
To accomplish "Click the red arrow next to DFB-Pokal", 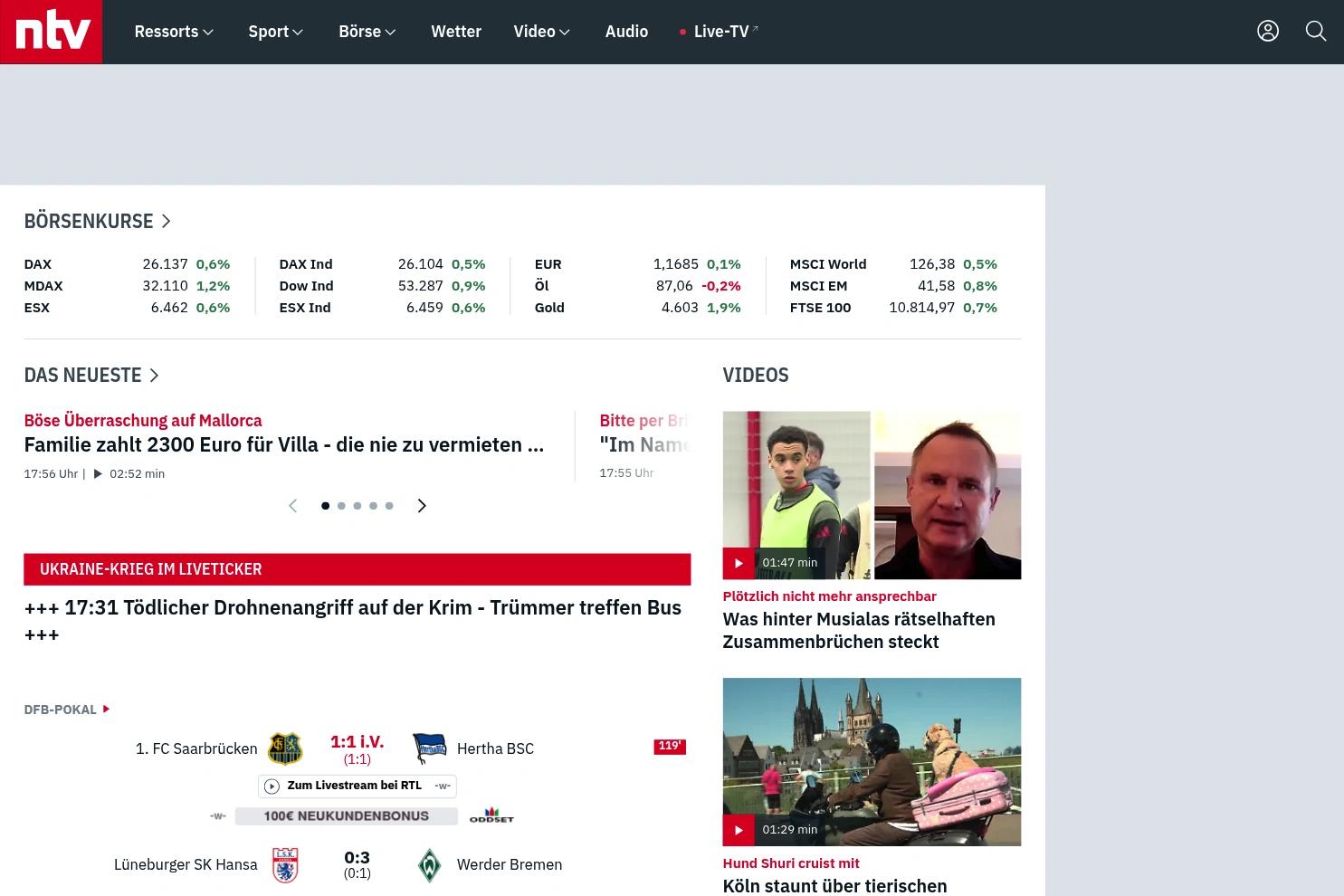I will (x=106, y=709).
